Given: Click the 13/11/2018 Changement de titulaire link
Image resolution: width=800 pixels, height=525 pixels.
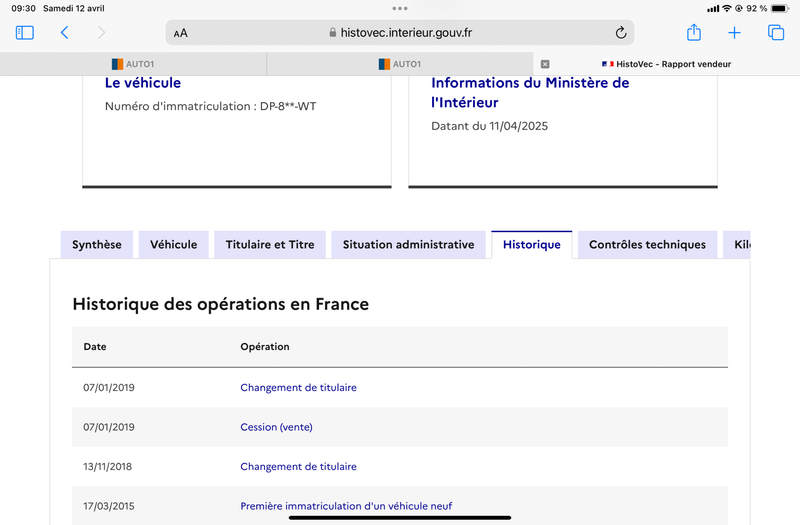Looking at the screenshot, I should click(x=298, y=467).
